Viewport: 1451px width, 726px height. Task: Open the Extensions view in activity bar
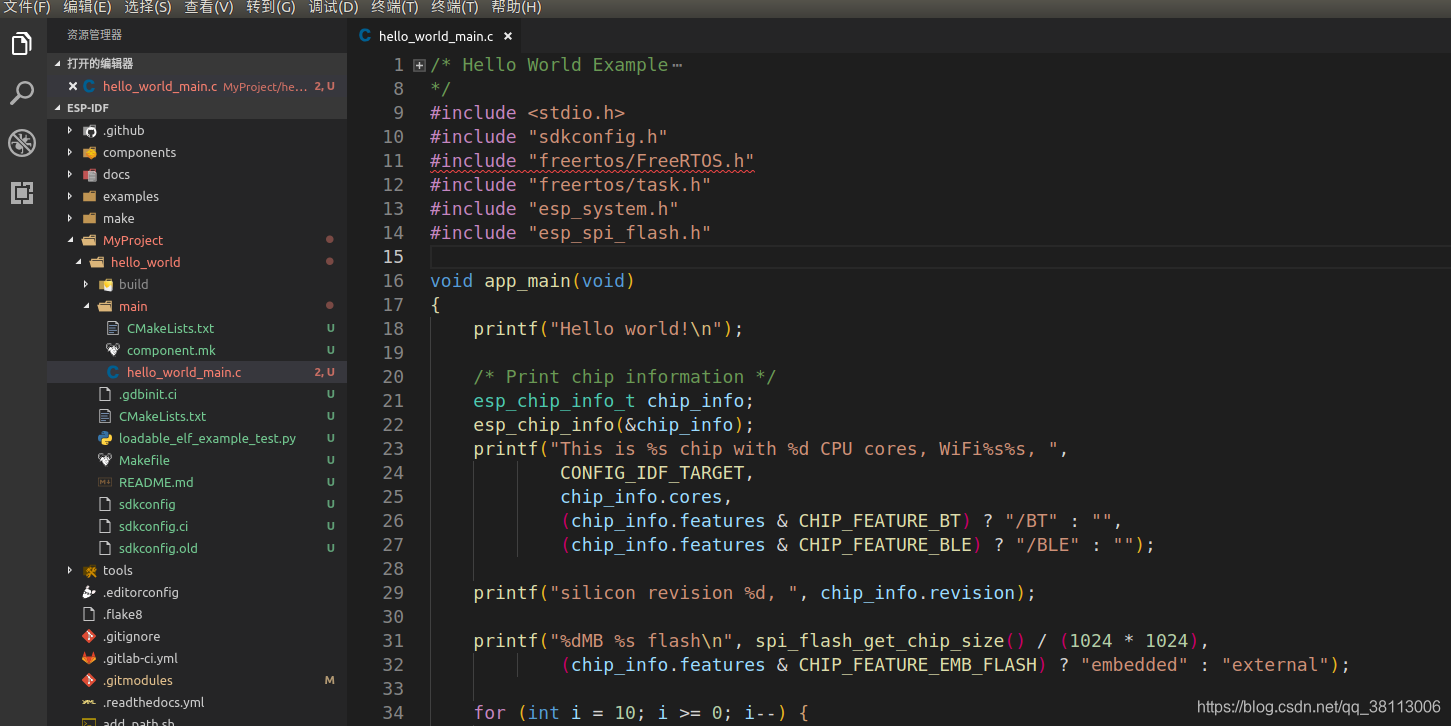pos(22,193)
